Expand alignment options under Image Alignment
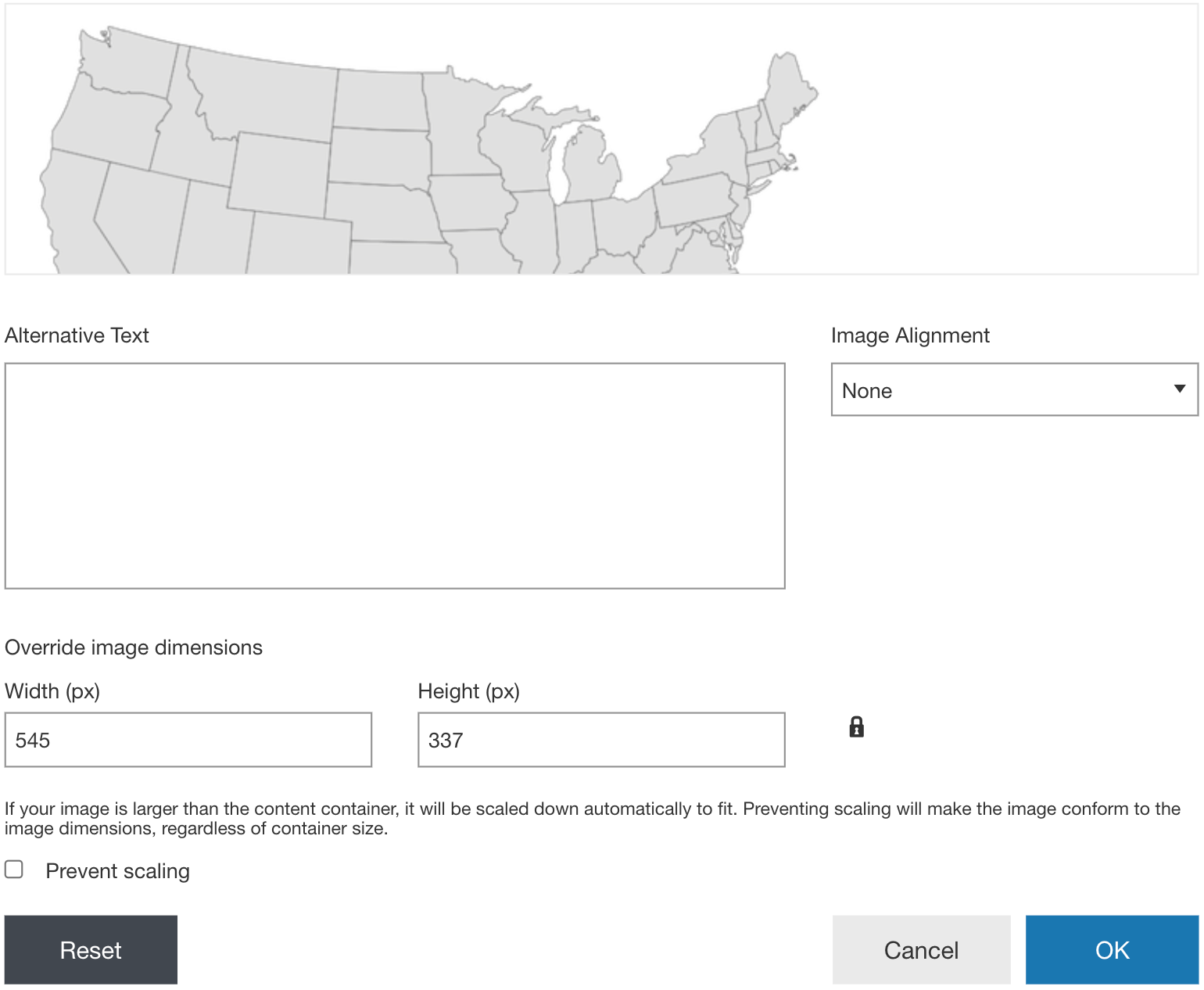This screenshot has height=990, width=1204. (1014, 389)
